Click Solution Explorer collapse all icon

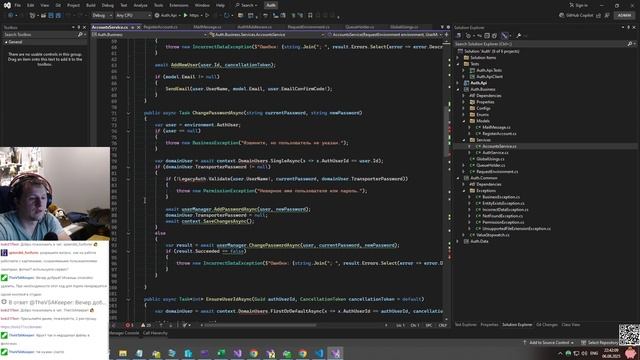(487, 36)
